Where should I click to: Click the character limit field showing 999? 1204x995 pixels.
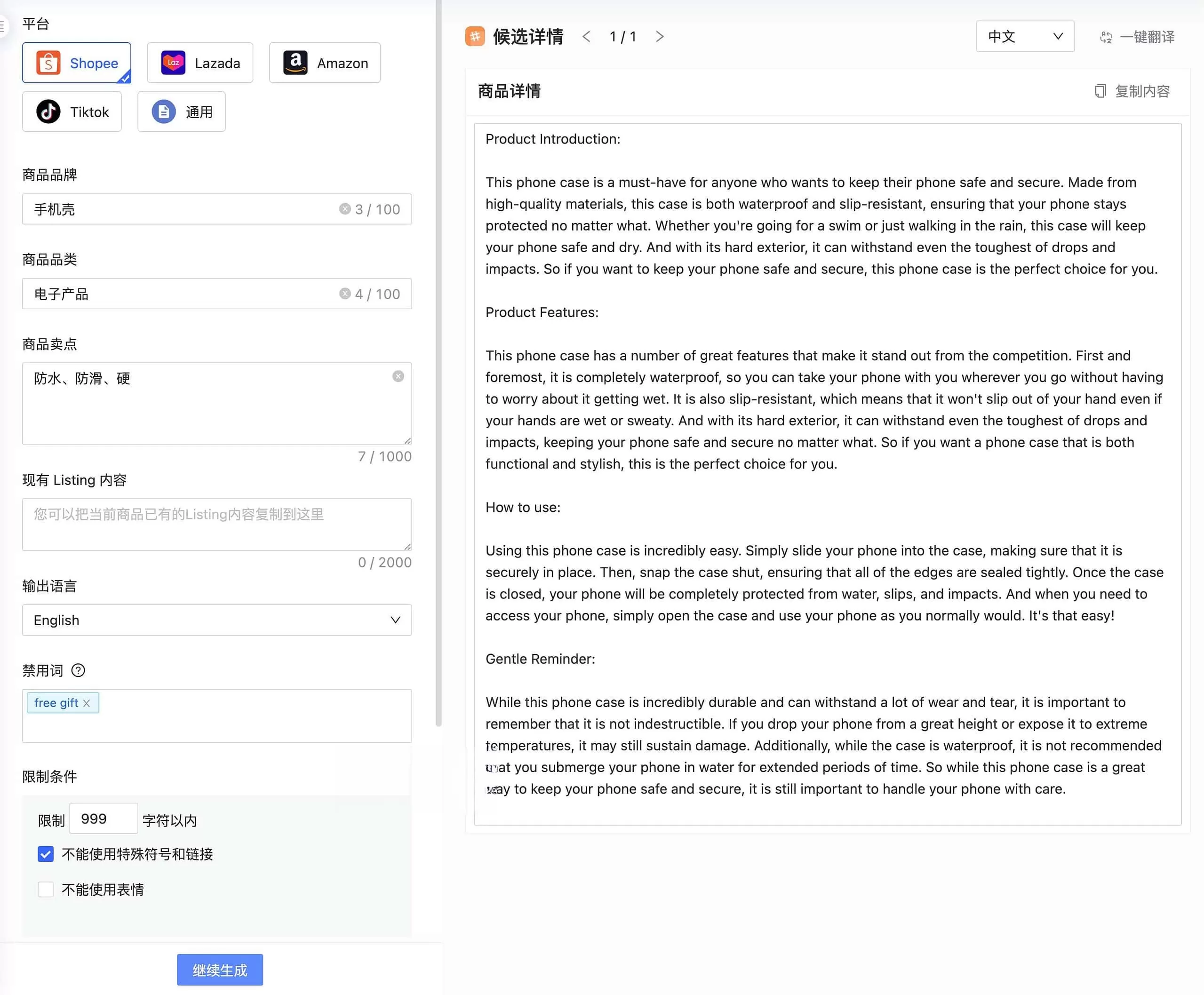pyautogui.click(x=103, y=819)
